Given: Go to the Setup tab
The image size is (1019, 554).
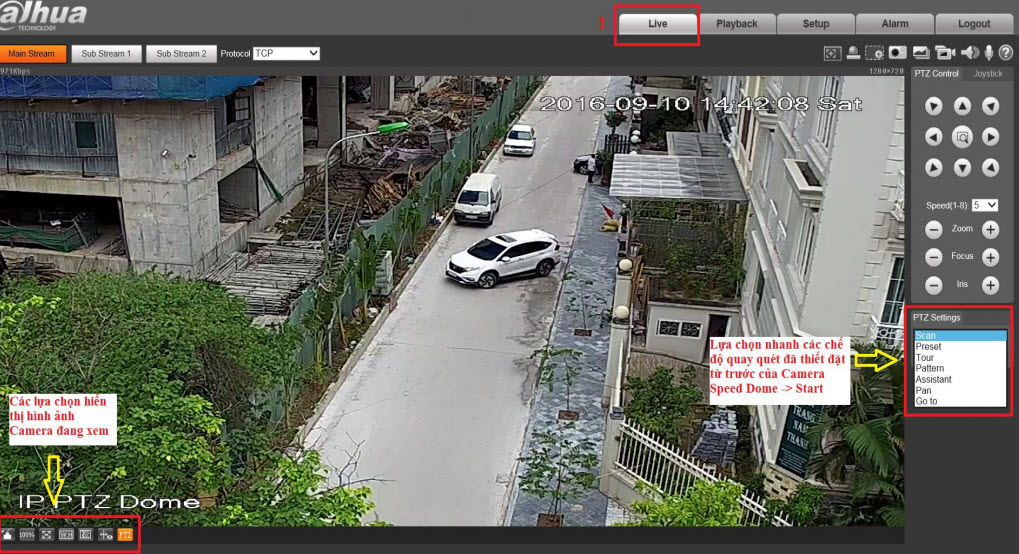Looking at the screenshot, I should pyautogui.click(x=816, y=23).
